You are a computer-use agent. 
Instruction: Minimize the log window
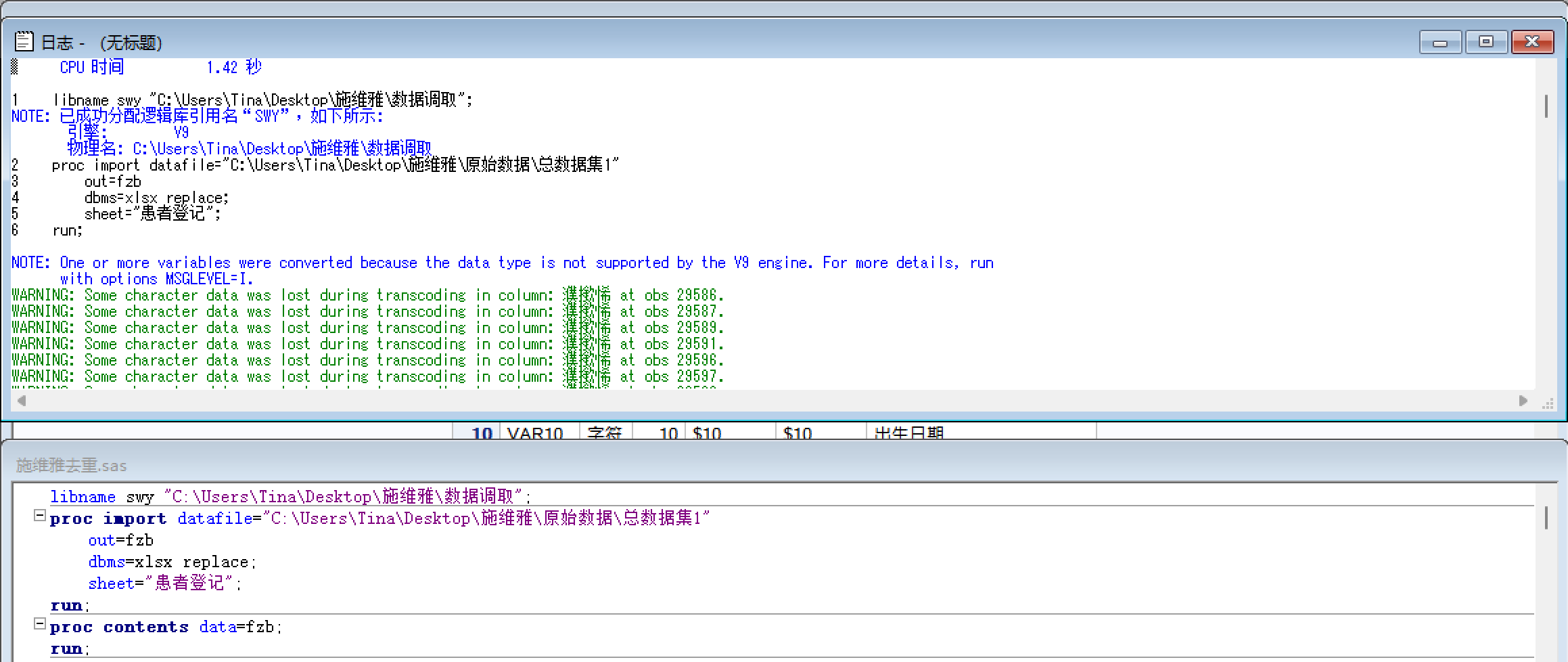pyautogui.click(x=1441, y=43)
